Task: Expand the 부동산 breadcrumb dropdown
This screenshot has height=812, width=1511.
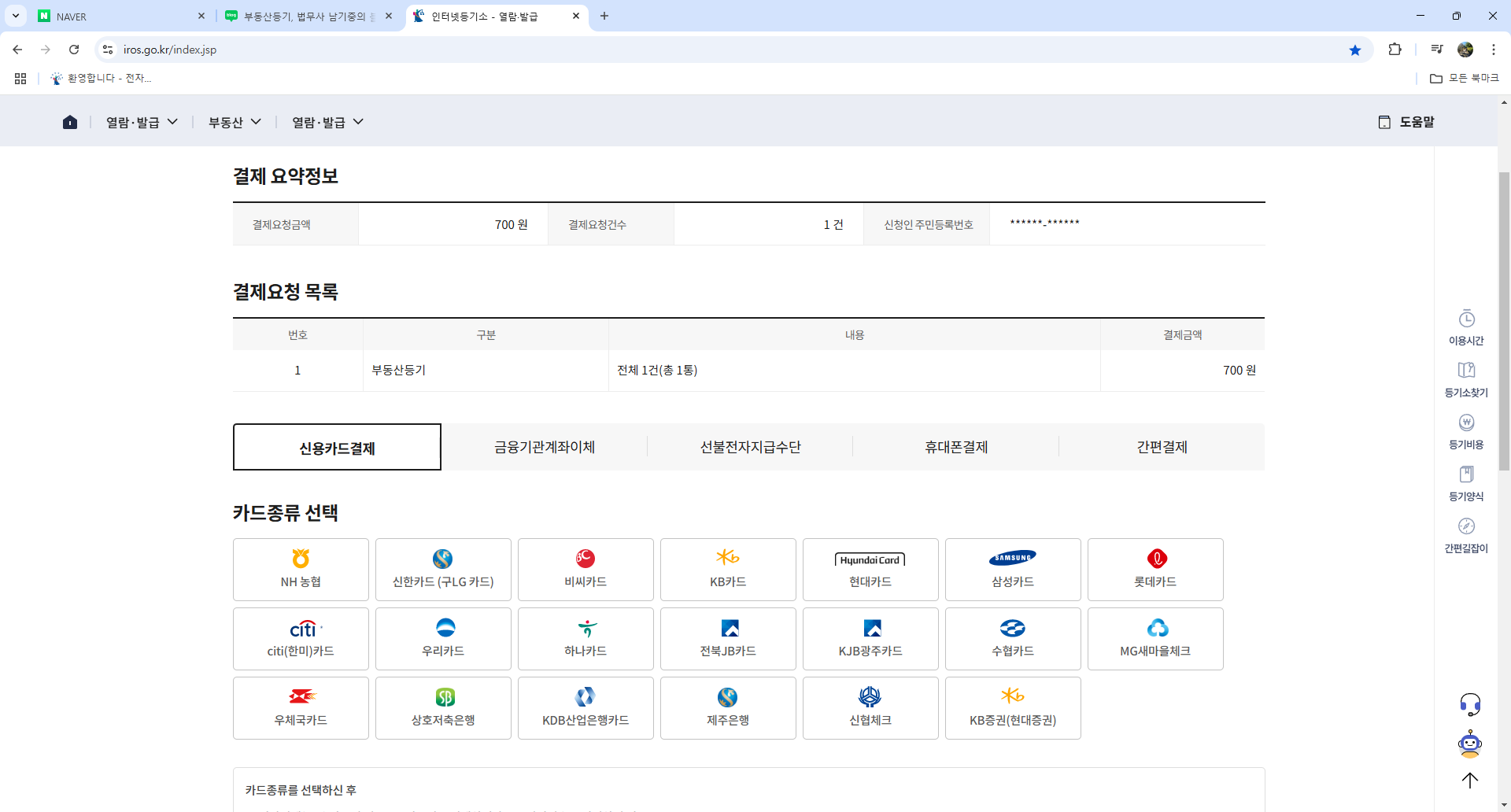Action: coord(235,122)
